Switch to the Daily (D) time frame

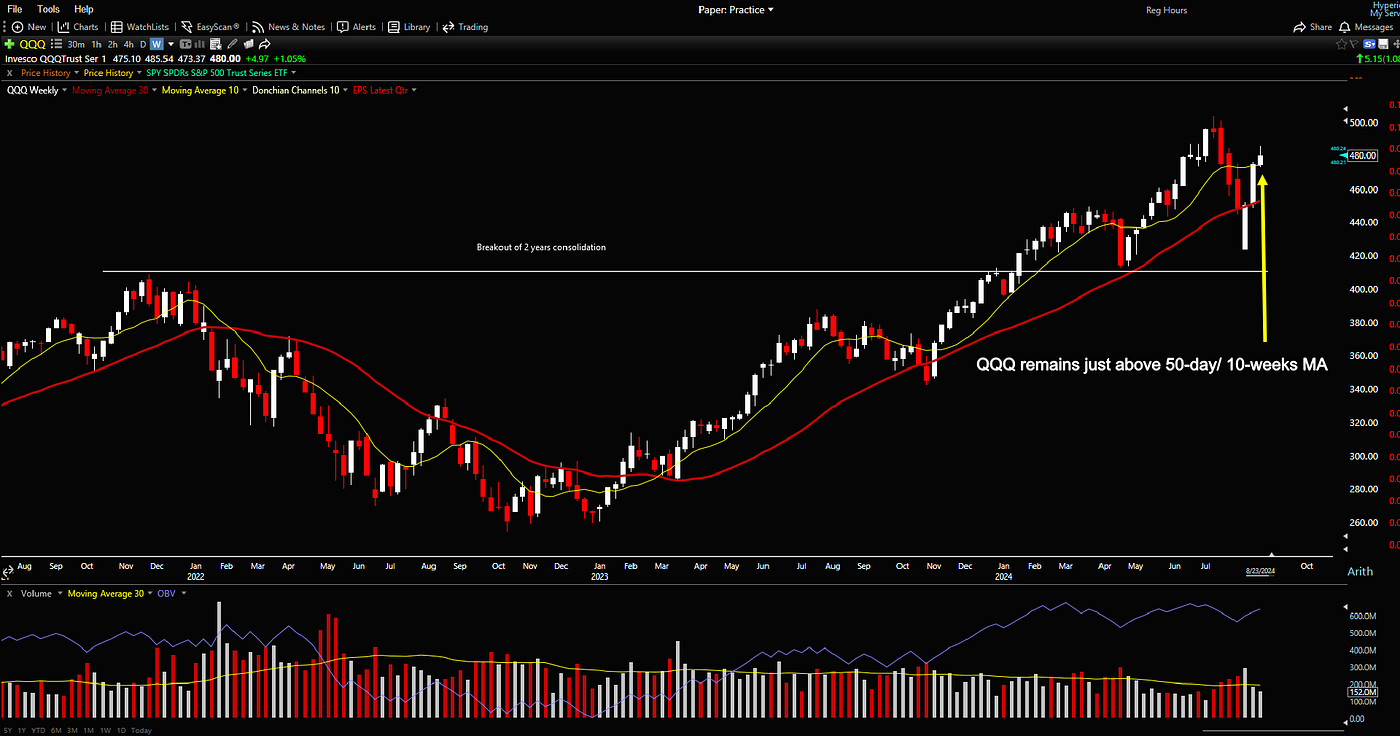point(143,44)
